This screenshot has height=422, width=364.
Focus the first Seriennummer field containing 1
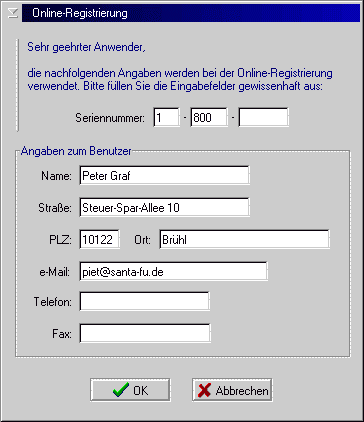[x=167, y=117]
